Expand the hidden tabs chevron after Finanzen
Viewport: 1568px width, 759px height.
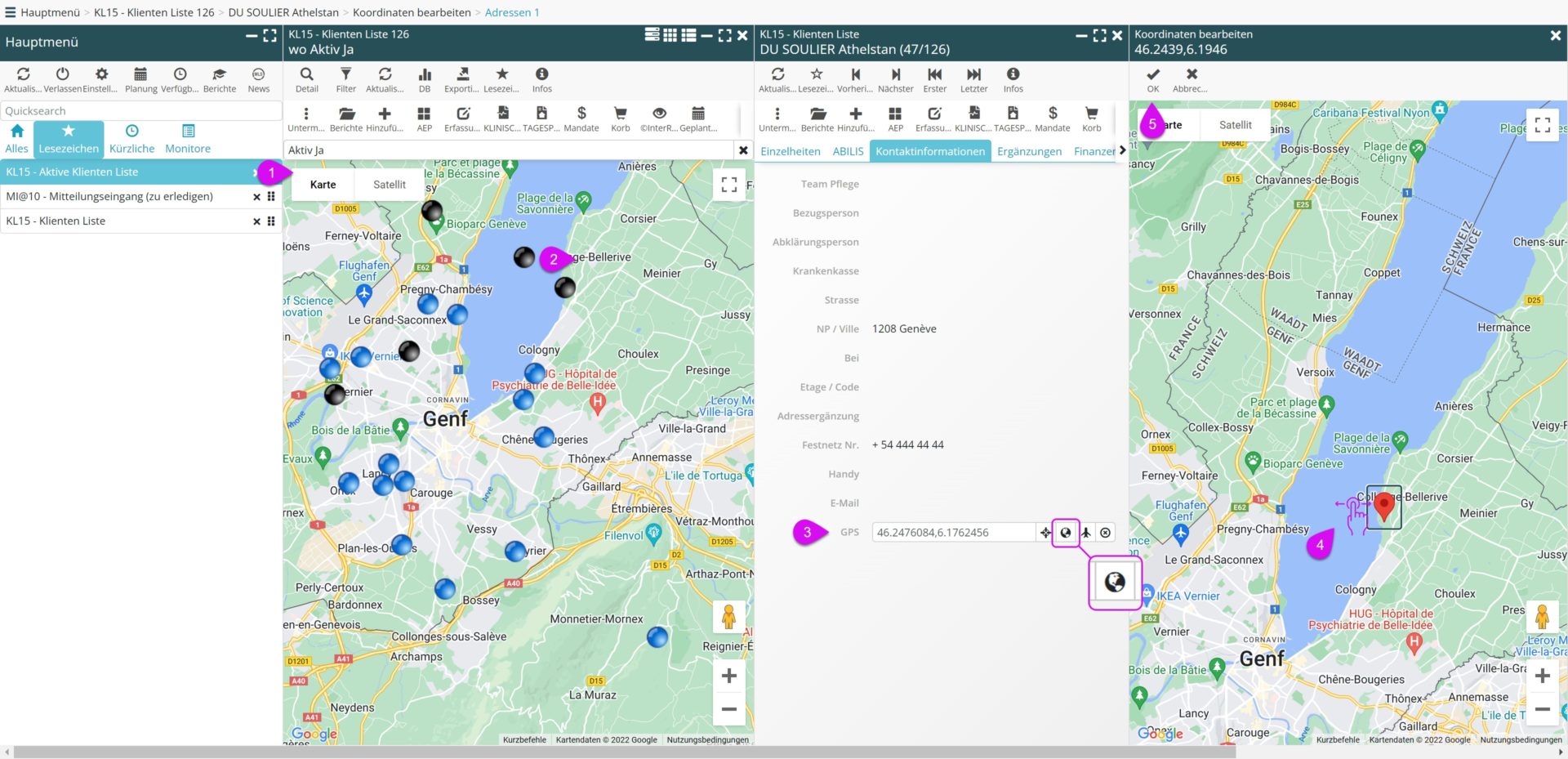pyautogui.click(x=1122, y=150)
